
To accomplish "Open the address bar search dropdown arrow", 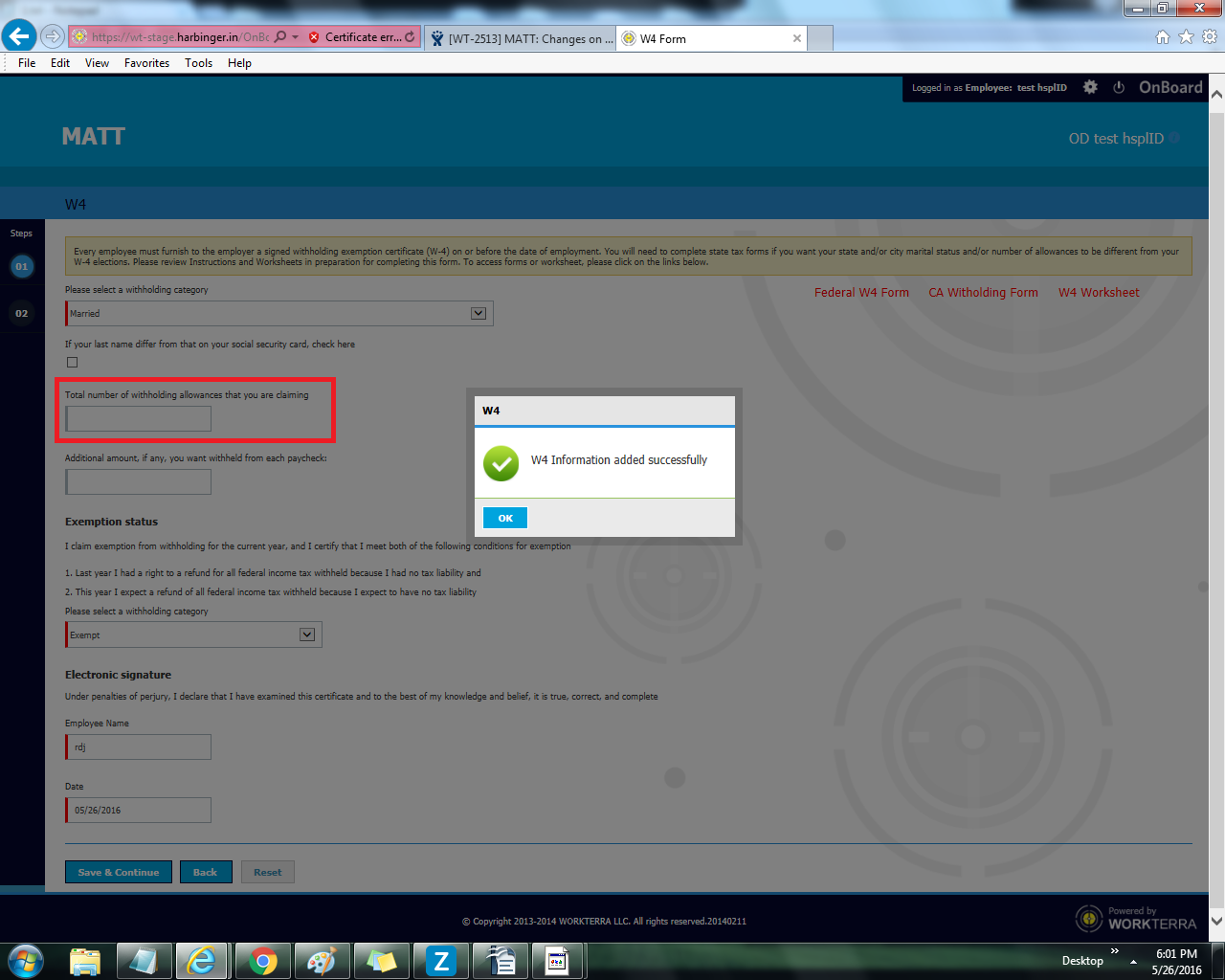I will (x=296, y=37).
